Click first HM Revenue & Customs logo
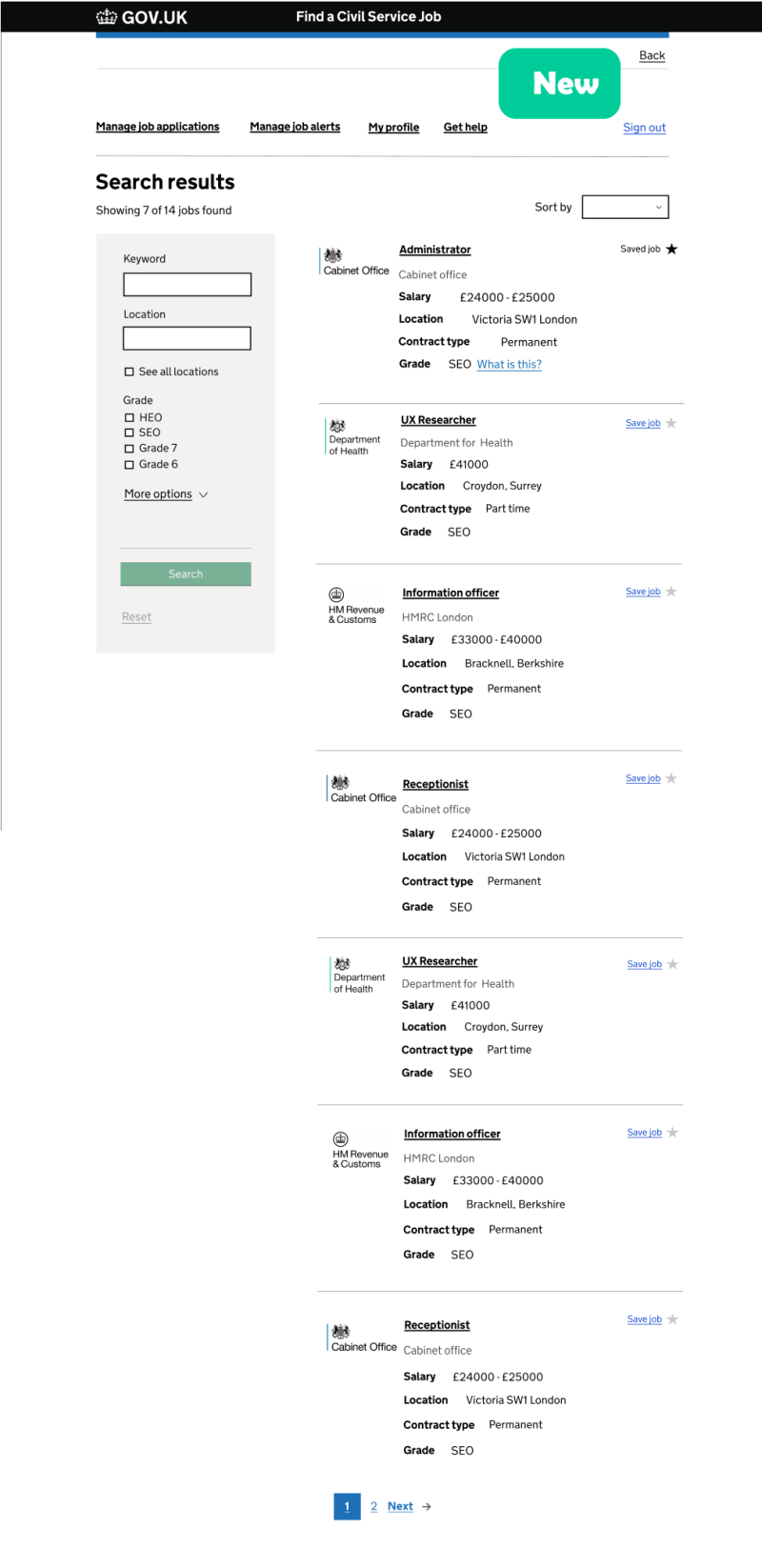 point(336,594)
